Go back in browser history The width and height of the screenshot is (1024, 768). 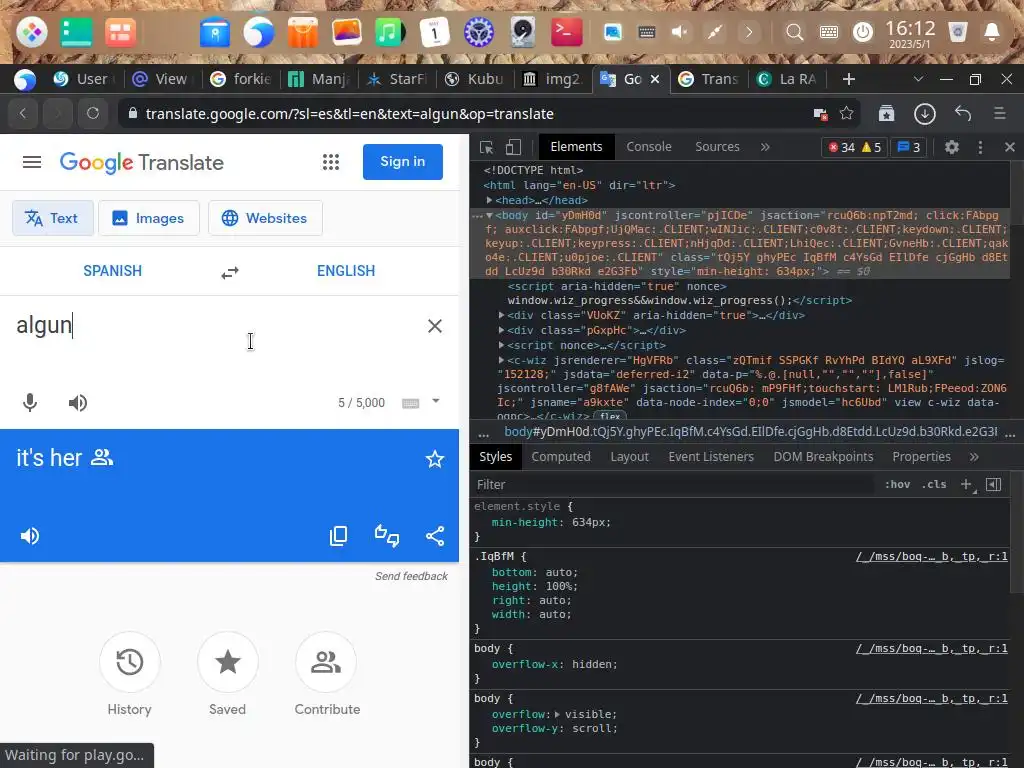point(23,114)
